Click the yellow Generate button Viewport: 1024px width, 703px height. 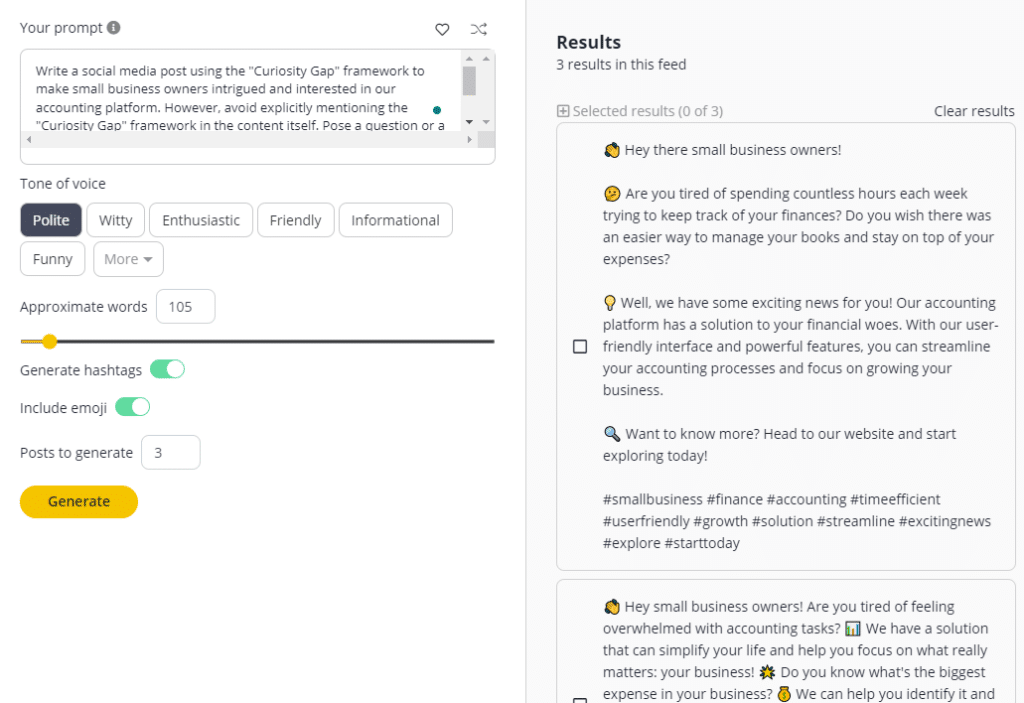(79, 502)
